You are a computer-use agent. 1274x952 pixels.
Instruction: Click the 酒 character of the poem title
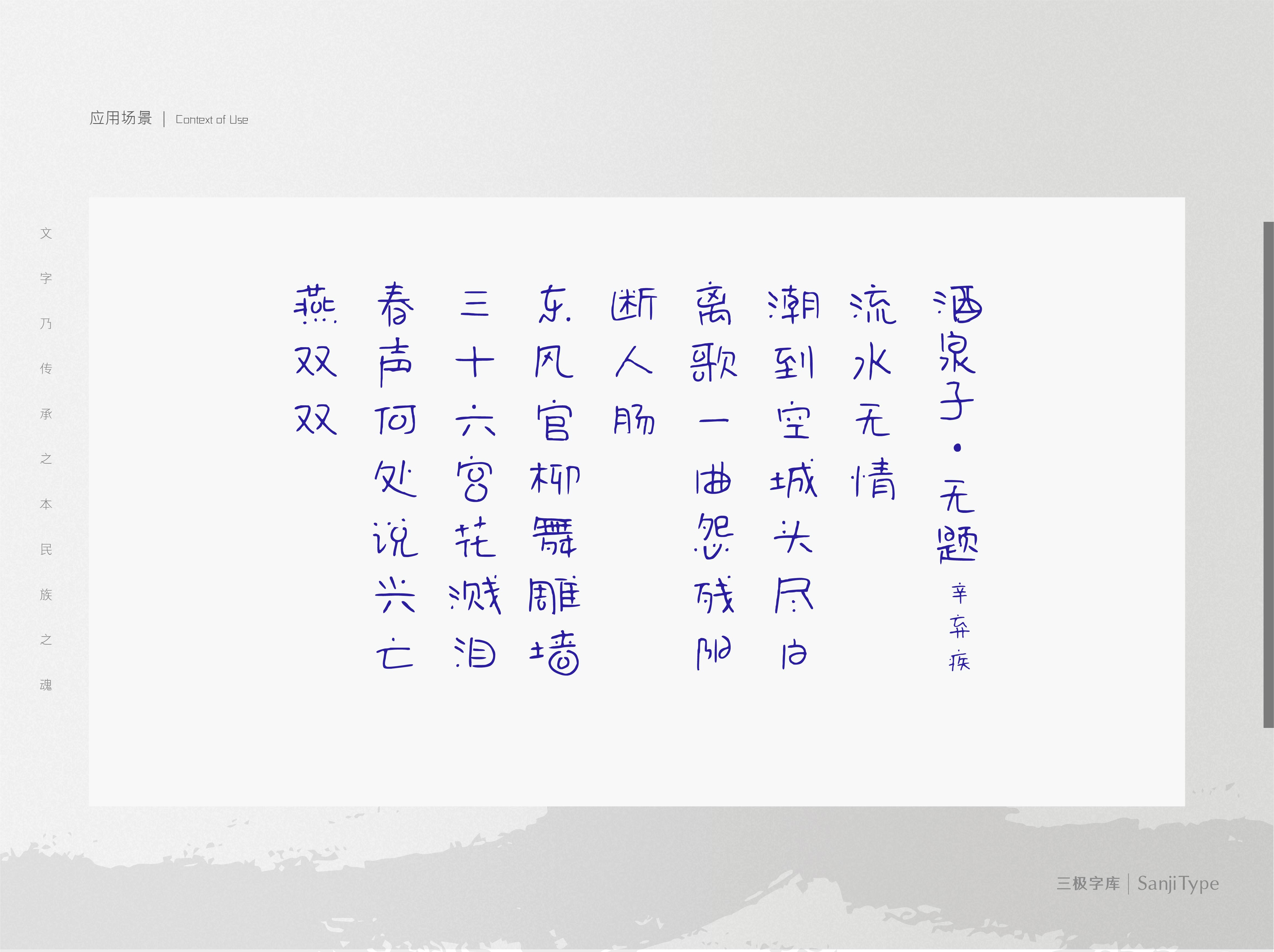click(x=957, y=305)
